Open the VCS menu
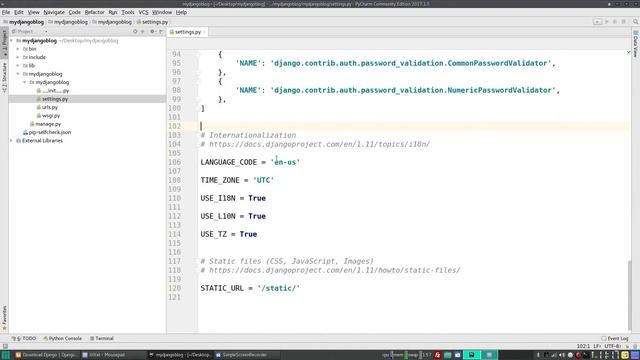The image size is (640, 360). point(143,12)
